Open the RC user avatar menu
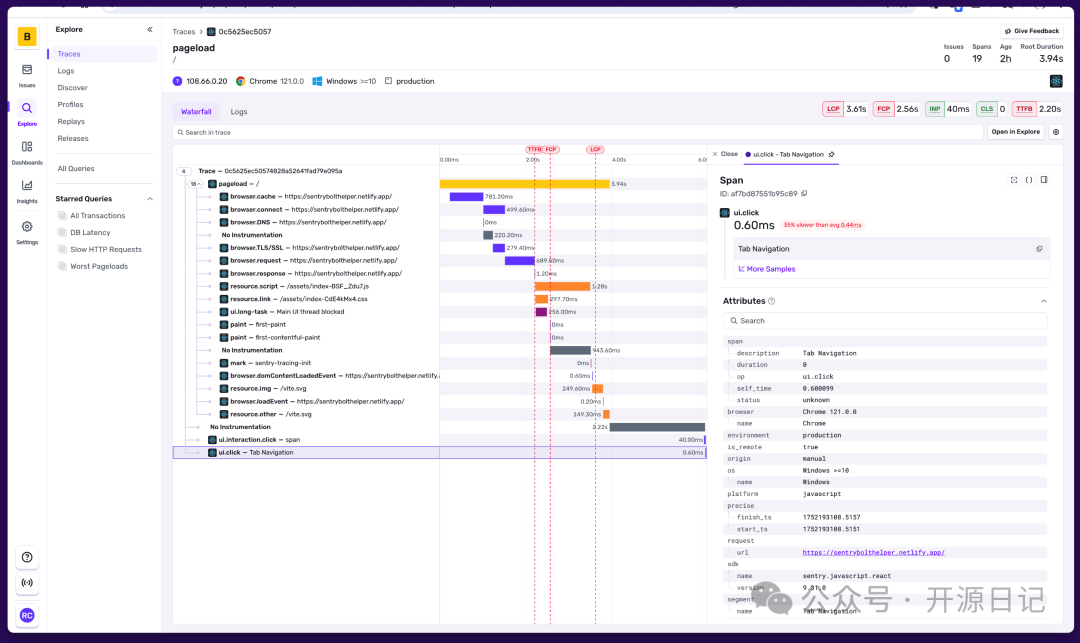 pyautogui.click(x=27, y=615)
